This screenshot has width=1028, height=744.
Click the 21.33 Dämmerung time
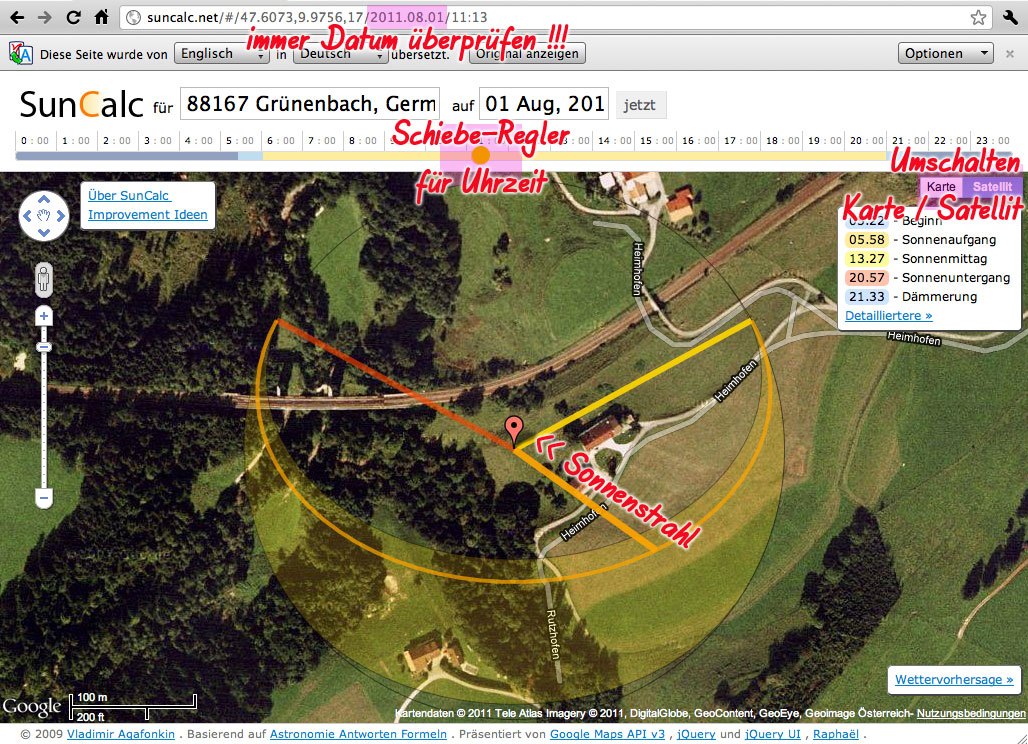(867, 297)
